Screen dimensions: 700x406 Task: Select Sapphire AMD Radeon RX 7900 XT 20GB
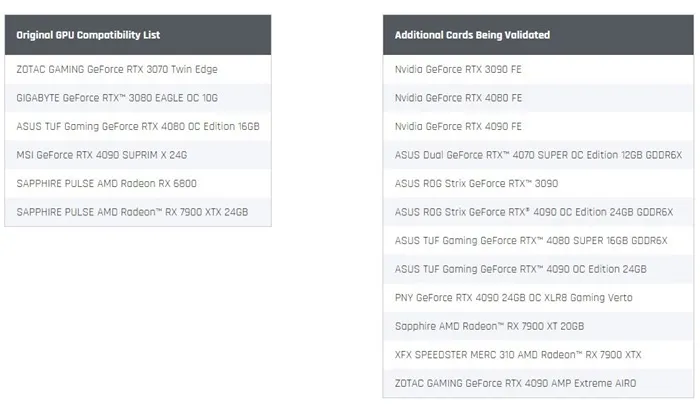click(x=538, y=326)
